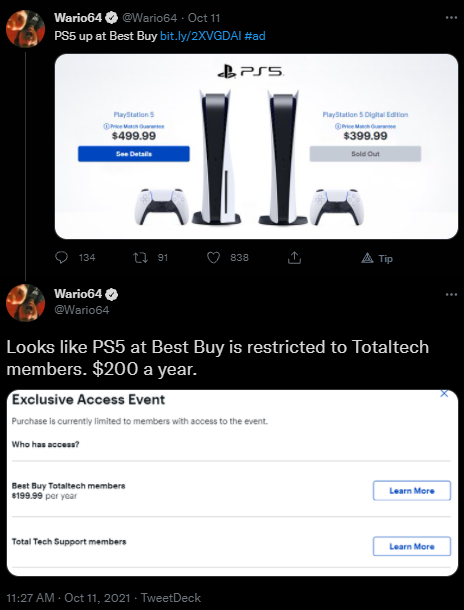Click the @Wario64 handle in second tweet

coord(82,310)
